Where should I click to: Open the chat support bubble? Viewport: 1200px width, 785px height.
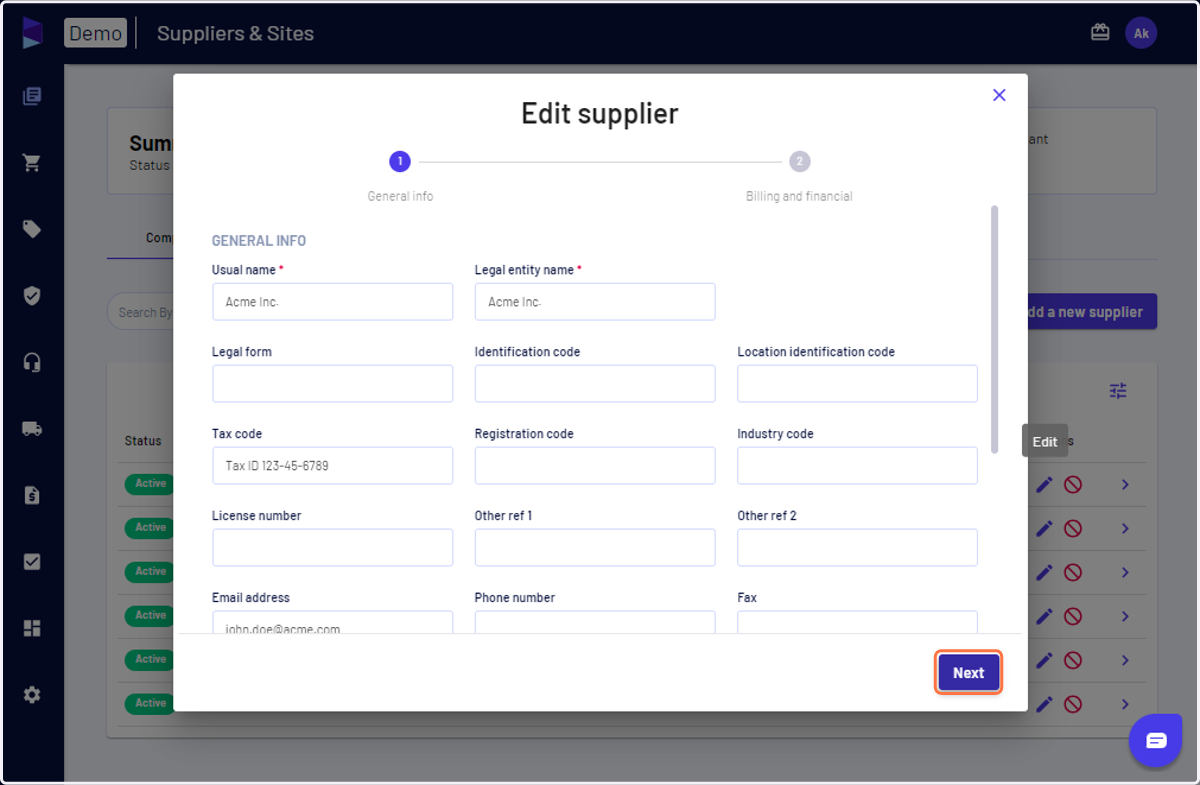click(x=1156, y=741)
